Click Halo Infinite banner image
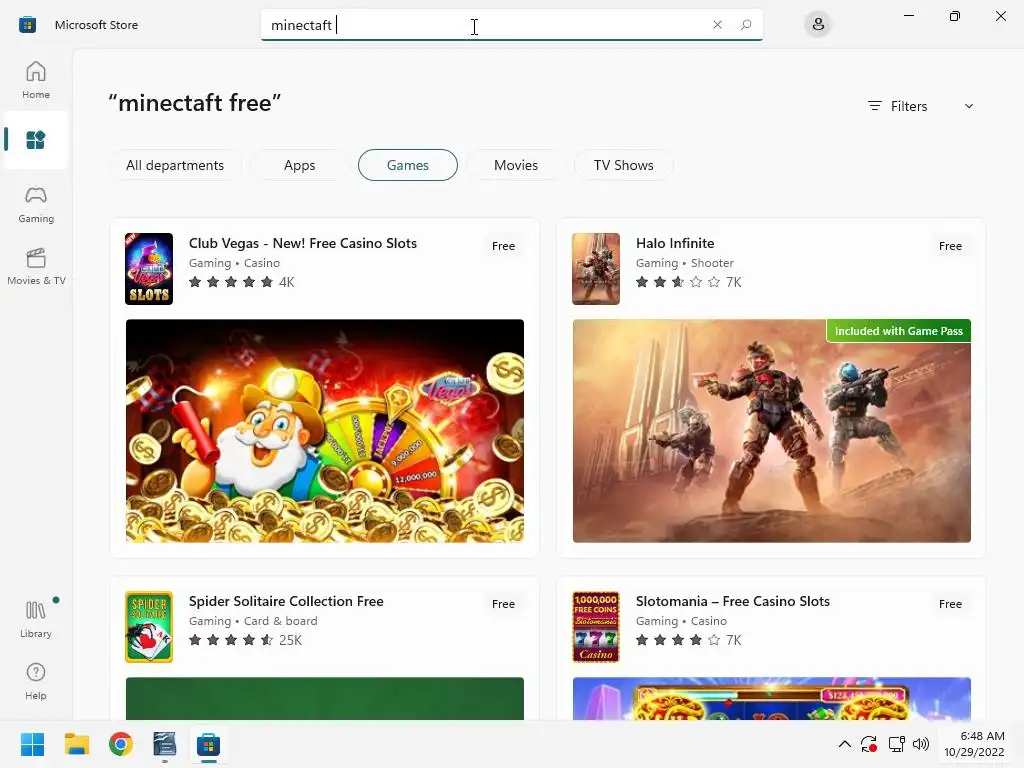Image resolution: width=1024 pixels, height=768 pixels. (x=772, y=431)
